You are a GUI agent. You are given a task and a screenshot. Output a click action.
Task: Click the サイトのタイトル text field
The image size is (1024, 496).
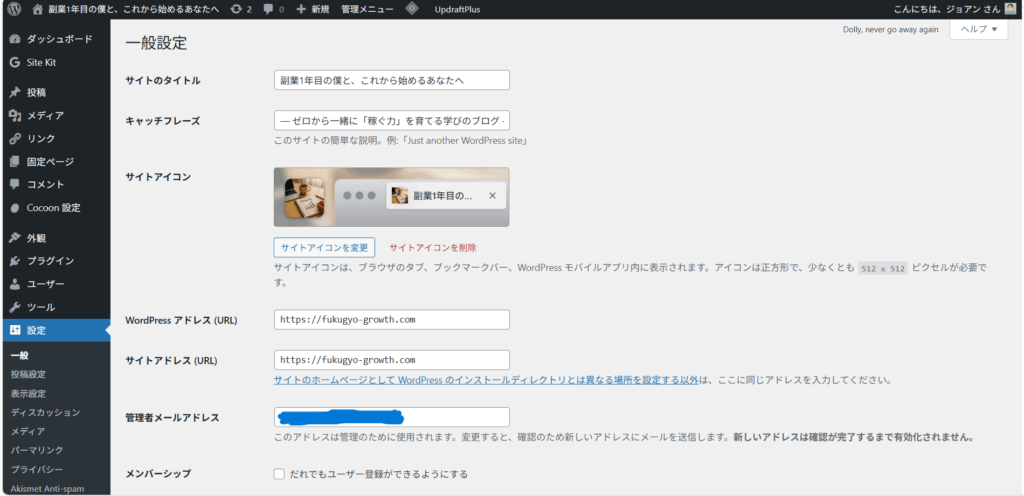pos(391,80)
